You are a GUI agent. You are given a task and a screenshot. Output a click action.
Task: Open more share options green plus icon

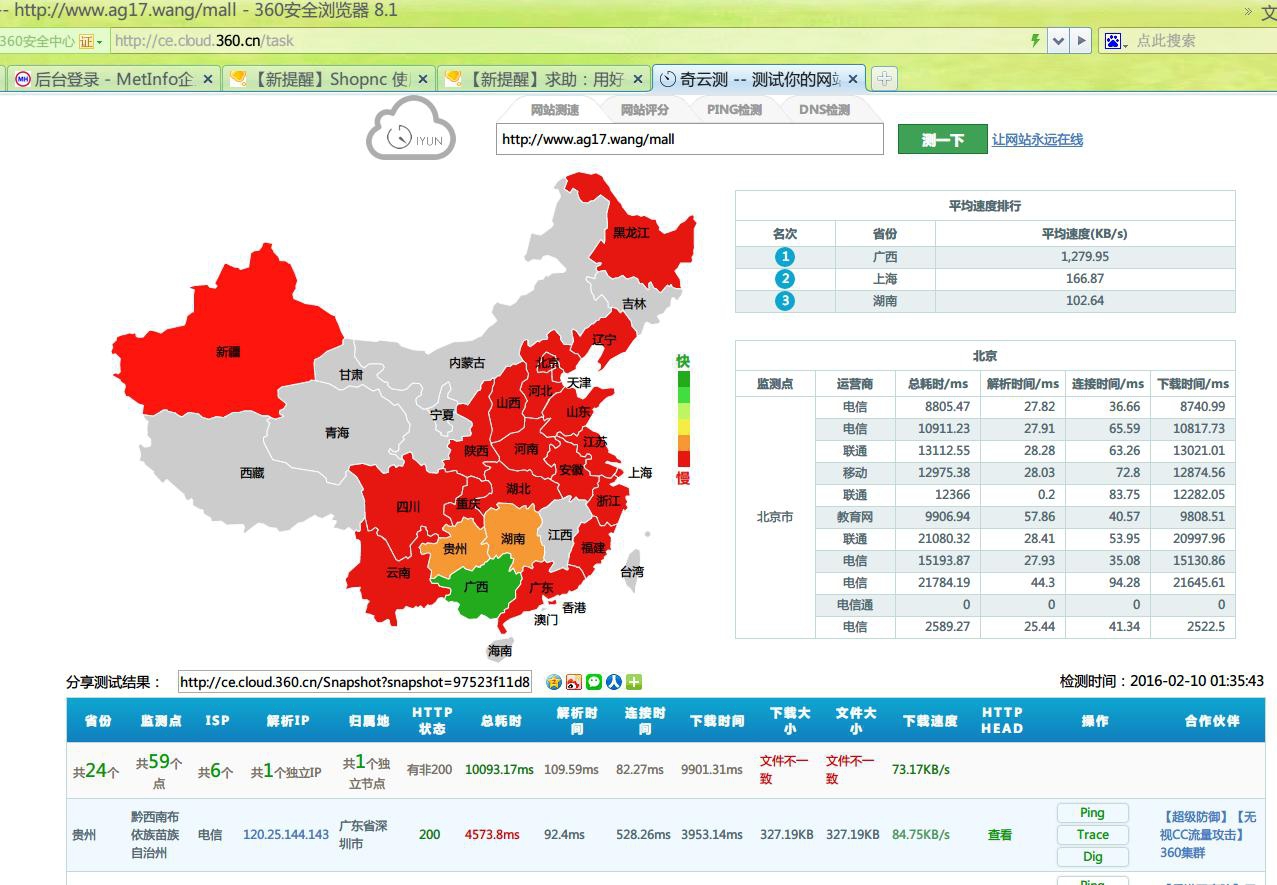pos(634,682)
